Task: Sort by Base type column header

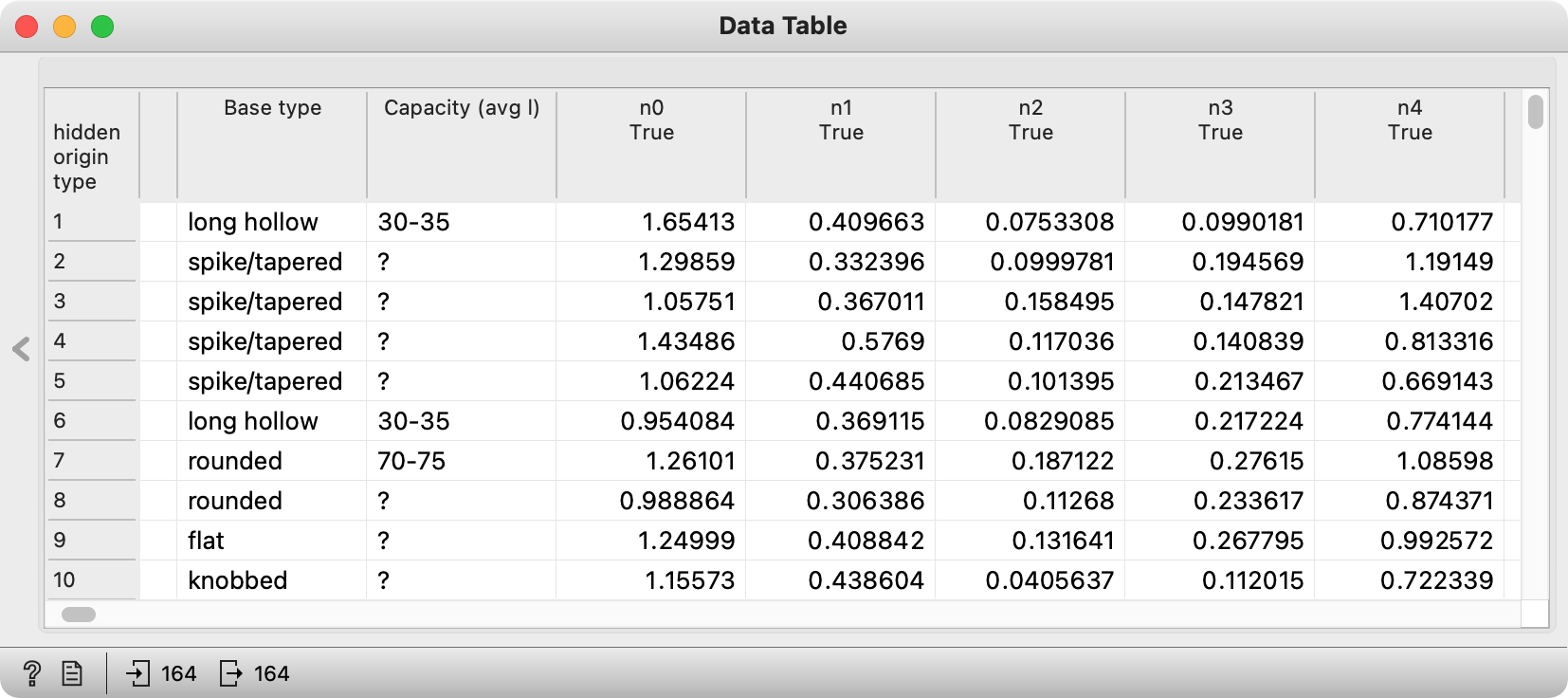Action: pos(272,145)
